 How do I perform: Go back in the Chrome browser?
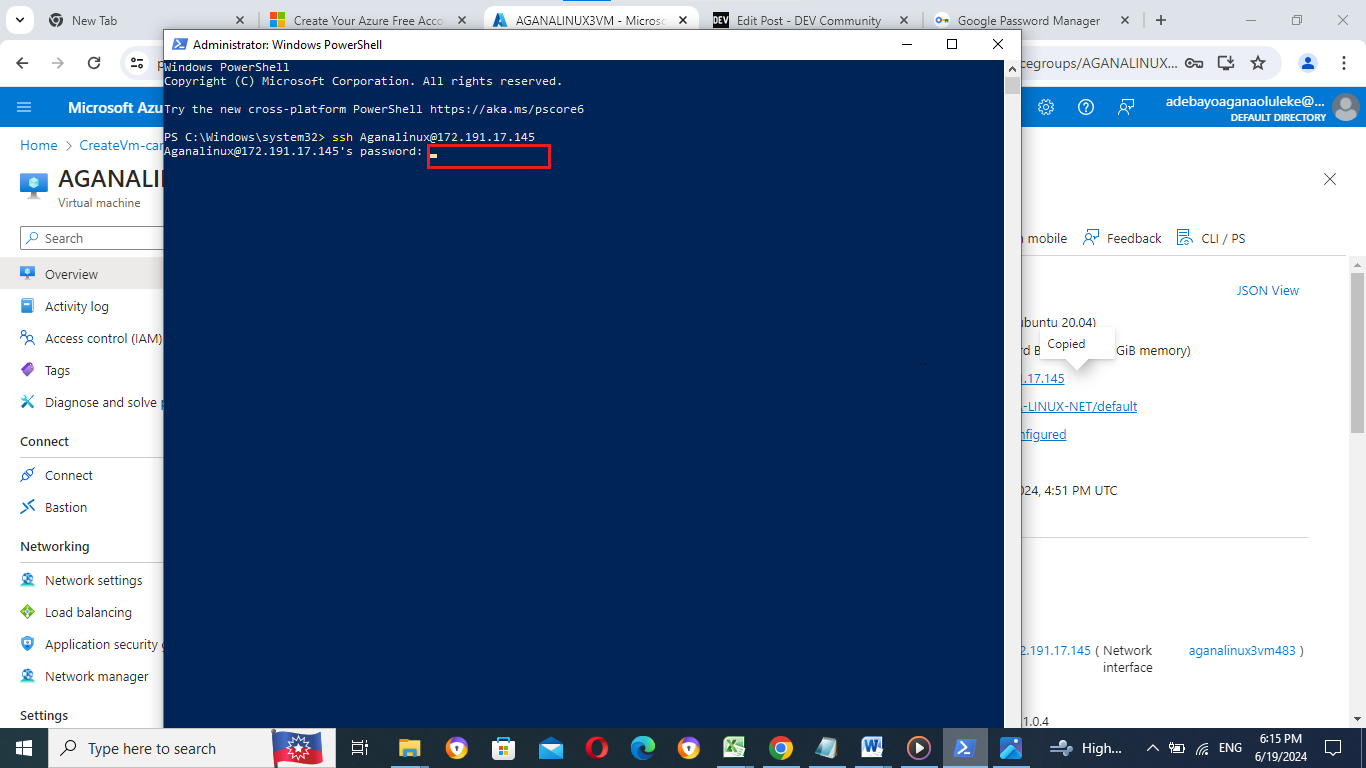pyautogui.click(x=23, y=62)
